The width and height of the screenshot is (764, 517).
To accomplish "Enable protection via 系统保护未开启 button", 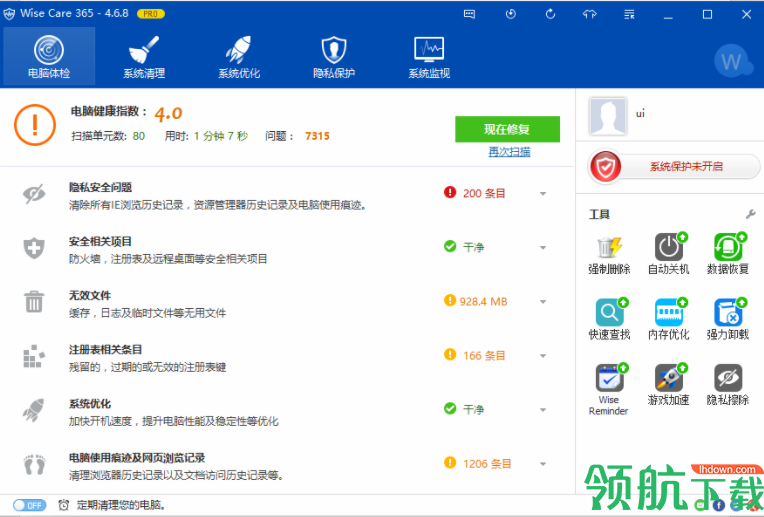I will pyautogui.click(x=674, y=167).
